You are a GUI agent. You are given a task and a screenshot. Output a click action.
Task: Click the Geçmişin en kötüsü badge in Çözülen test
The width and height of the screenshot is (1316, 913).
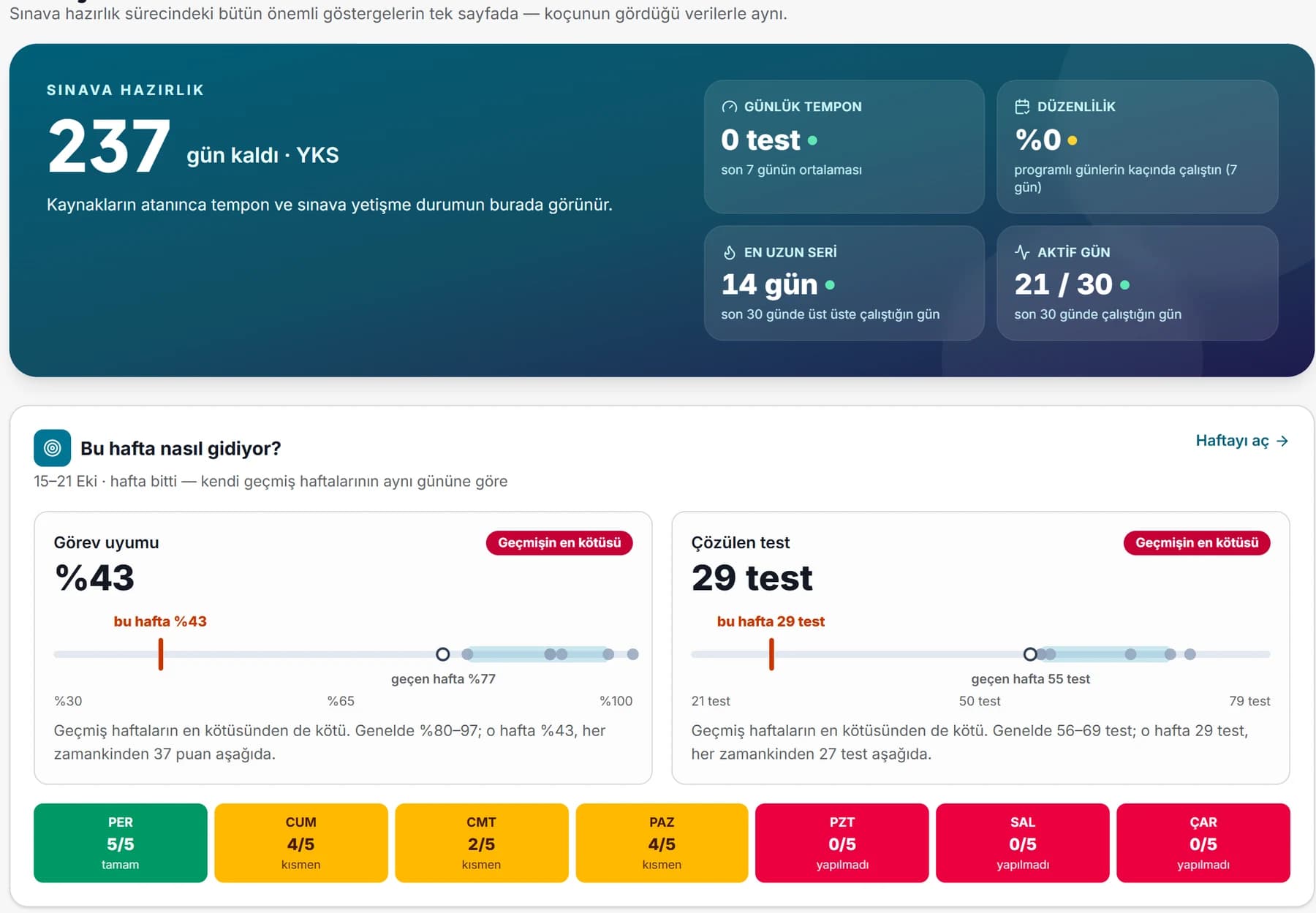[x=1197, y=542]
